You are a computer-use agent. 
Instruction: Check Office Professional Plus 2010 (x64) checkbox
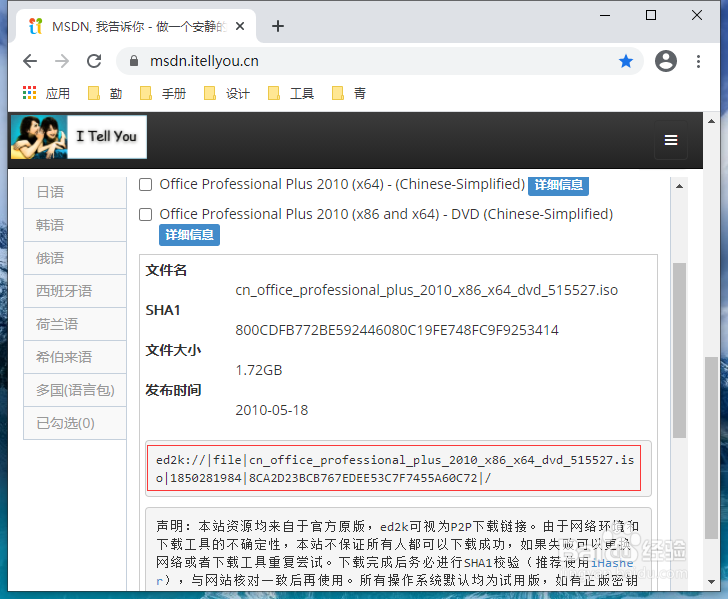146,185
